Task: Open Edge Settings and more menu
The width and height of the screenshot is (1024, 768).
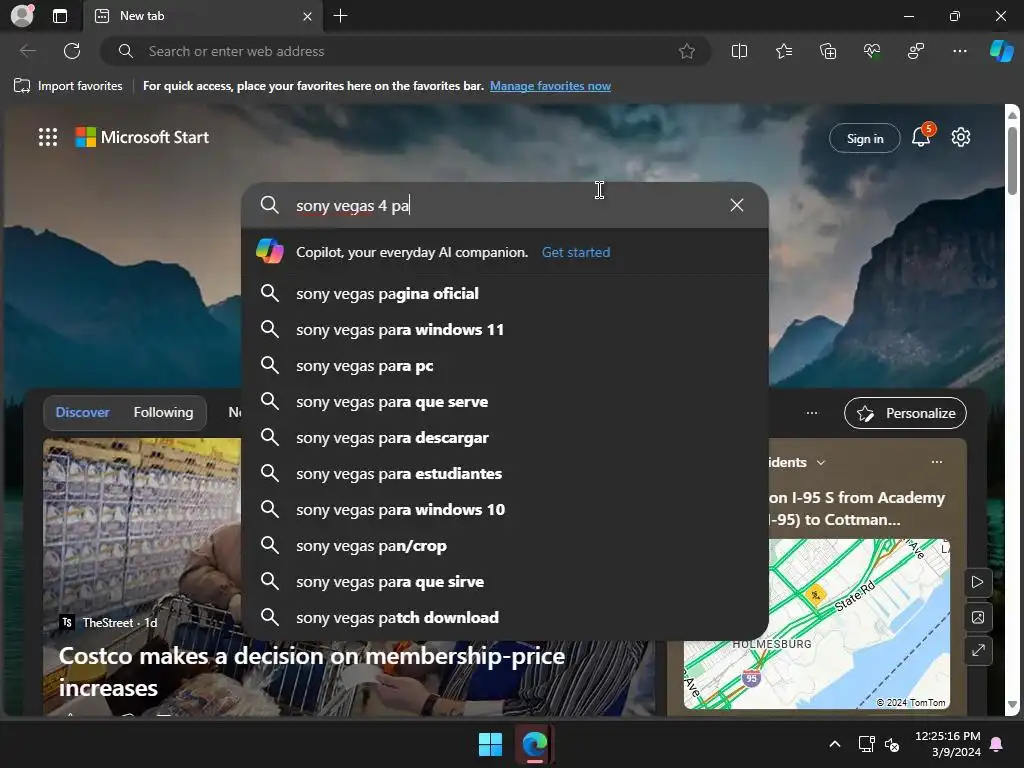Action: click(959, 51)
